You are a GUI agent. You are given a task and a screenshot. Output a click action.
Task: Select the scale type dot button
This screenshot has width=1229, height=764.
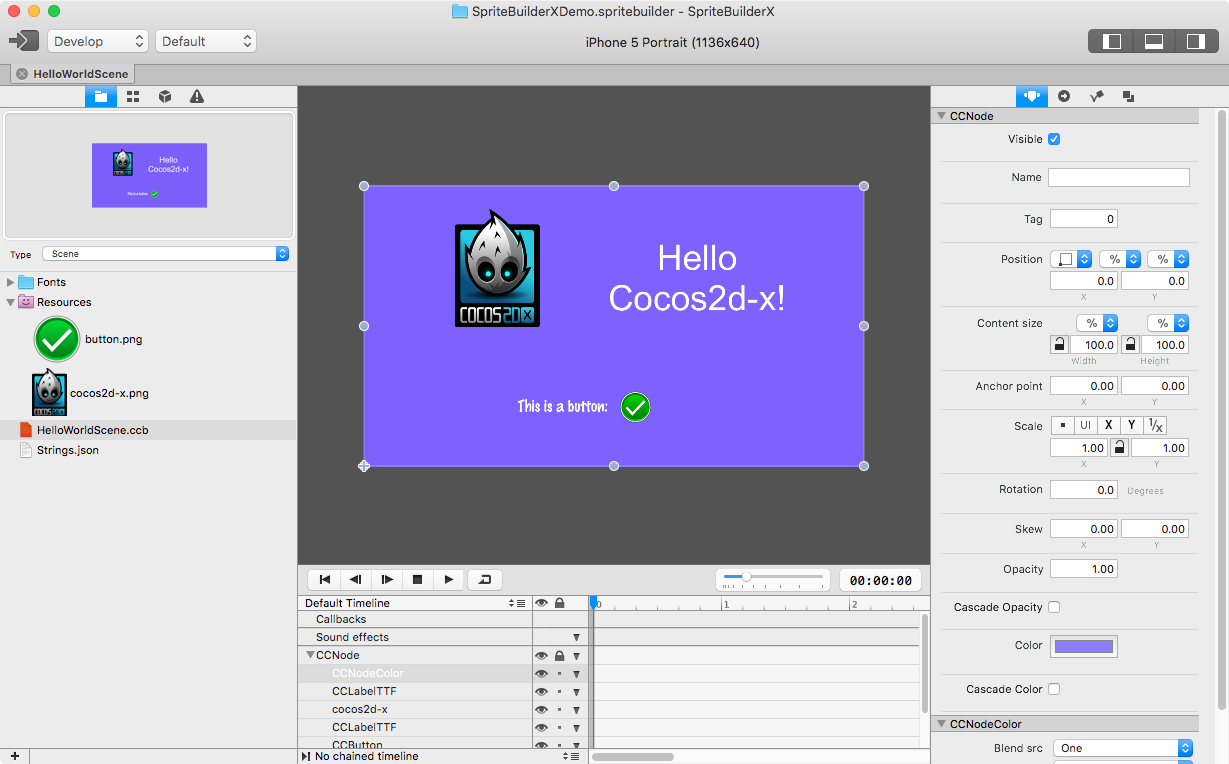(x=1062, y=426)
